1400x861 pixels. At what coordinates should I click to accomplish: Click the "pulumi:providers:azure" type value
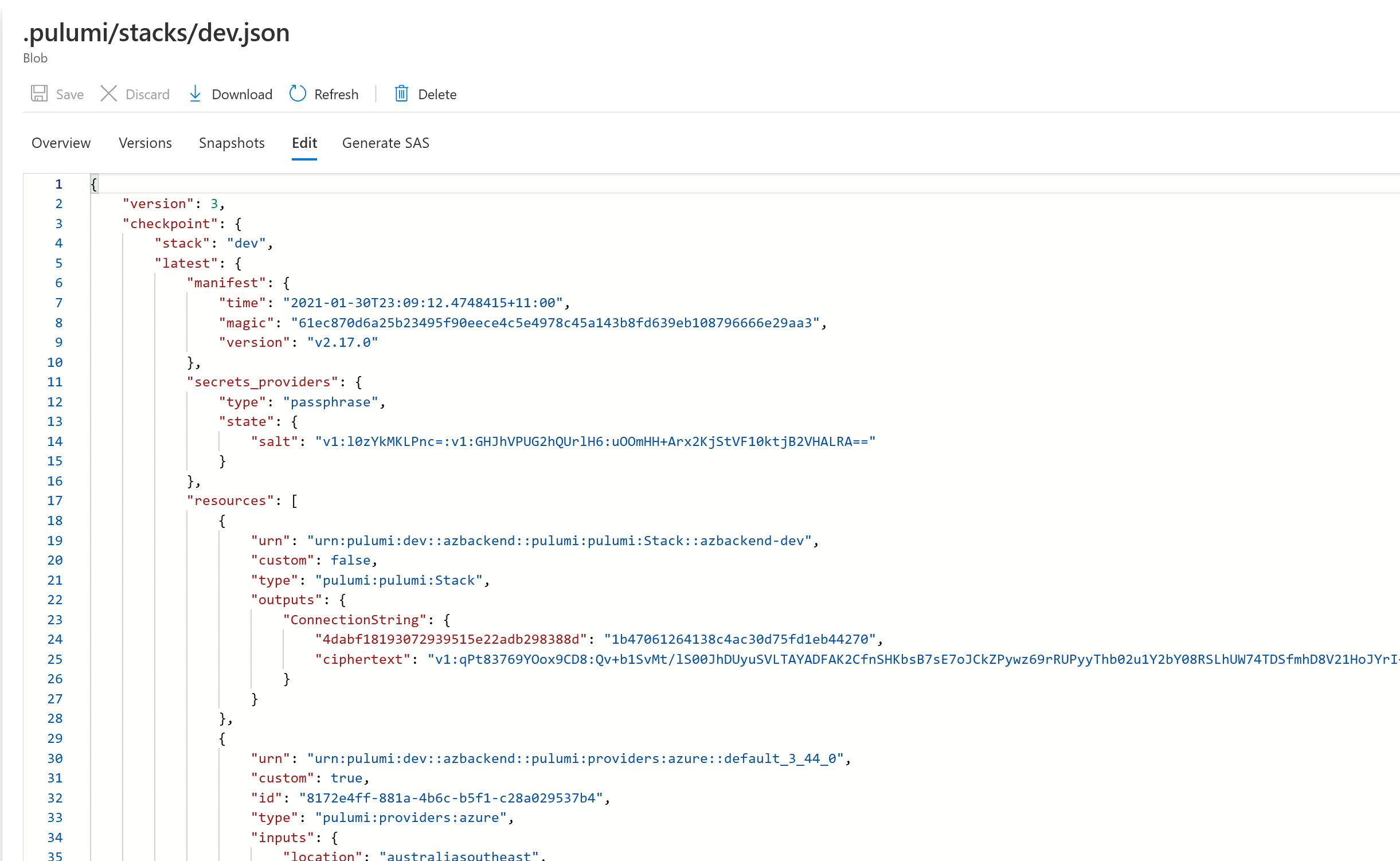click(411, 817)
